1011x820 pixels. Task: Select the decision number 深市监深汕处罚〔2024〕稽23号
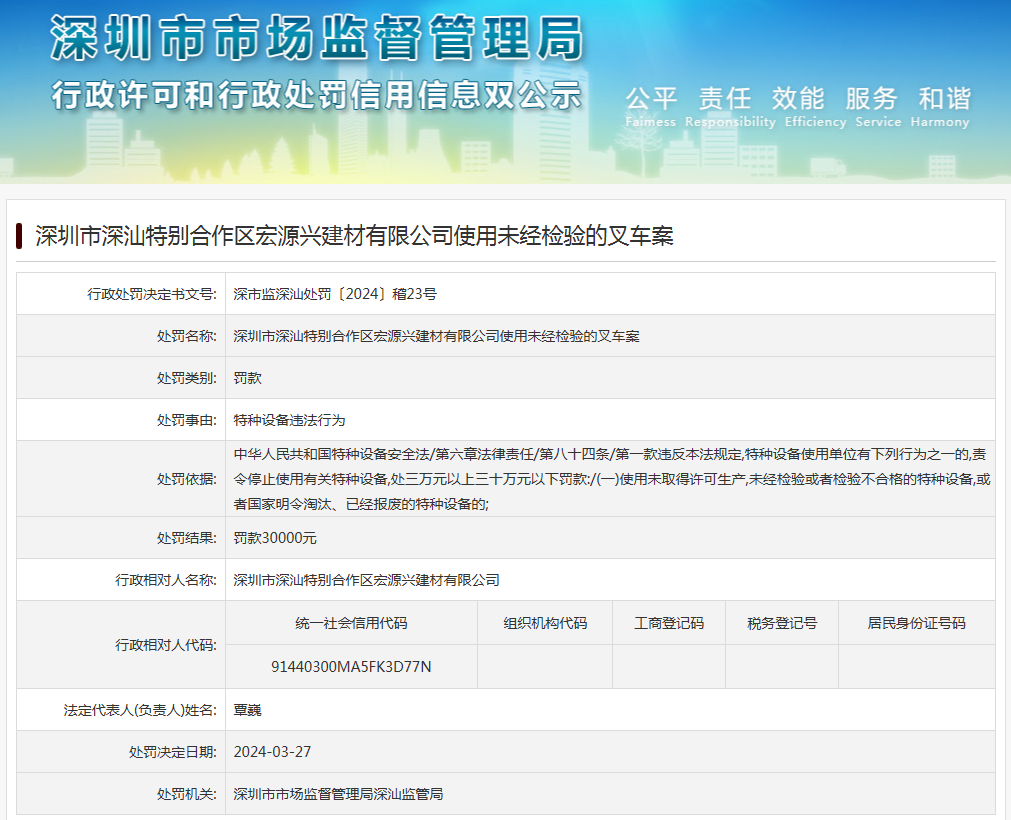335,294
